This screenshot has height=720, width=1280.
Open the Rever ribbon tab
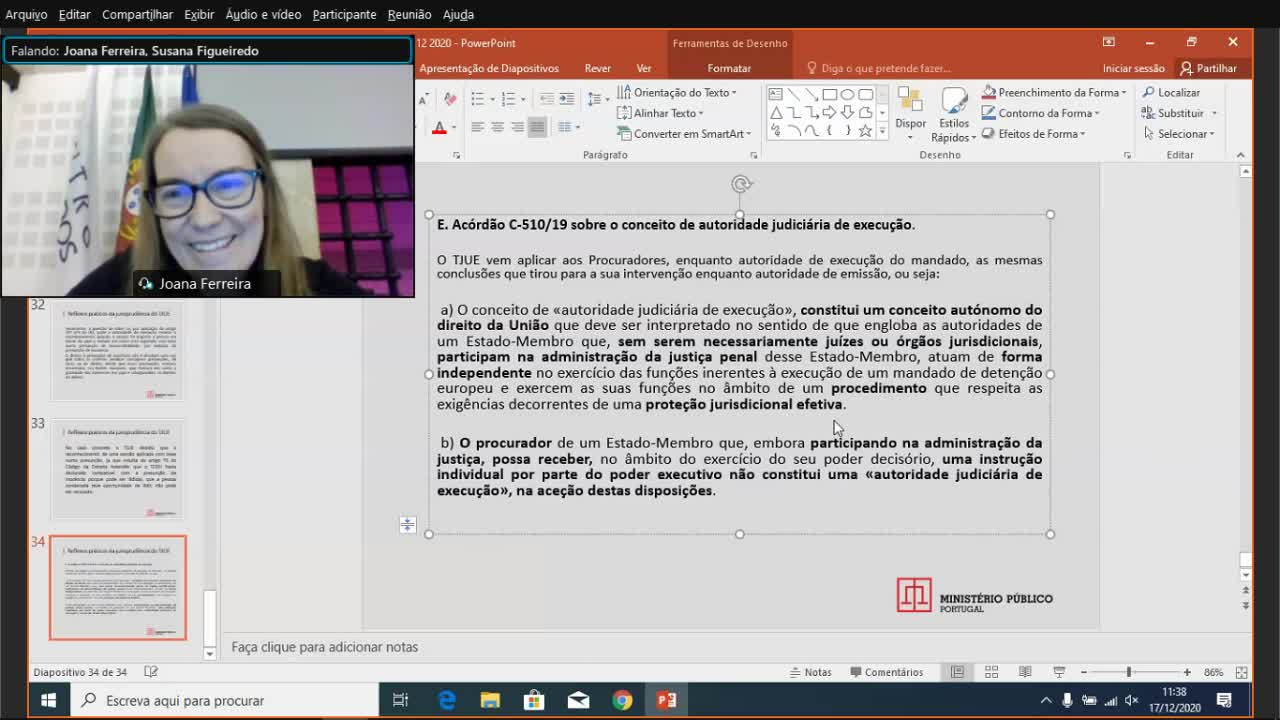[598, 68]
